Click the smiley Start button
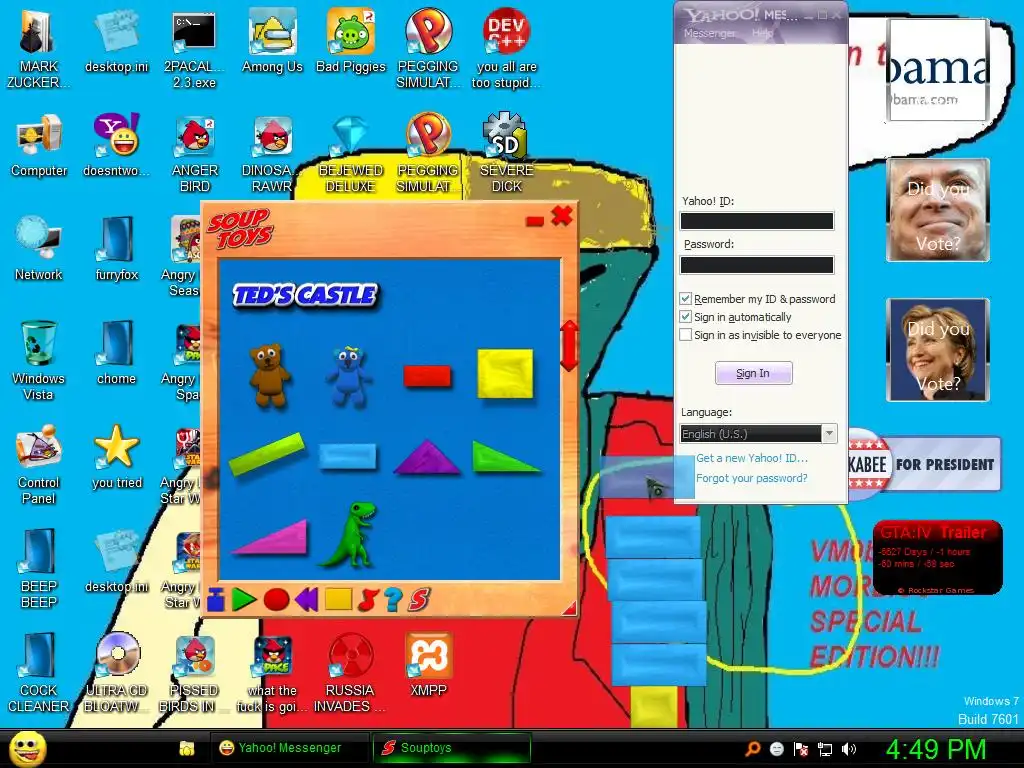Viewport: 1024px width, 768px height. (x=28, y=749)
